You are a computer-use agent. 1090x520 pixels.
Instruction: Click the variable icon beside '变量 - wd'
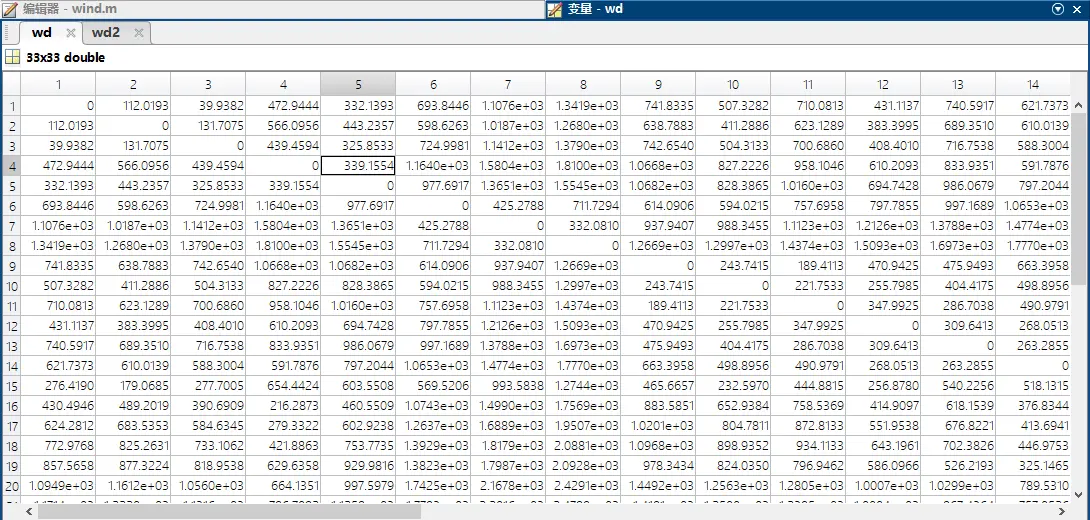click(554, 9)
